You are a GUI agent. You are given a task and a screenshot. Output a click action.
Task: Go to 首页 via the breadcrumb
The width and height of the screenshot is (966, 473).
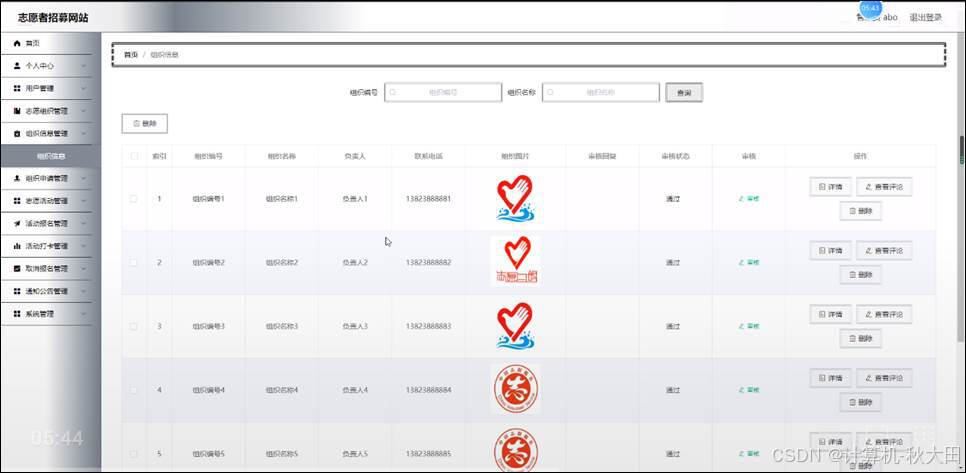coord(131,55)
